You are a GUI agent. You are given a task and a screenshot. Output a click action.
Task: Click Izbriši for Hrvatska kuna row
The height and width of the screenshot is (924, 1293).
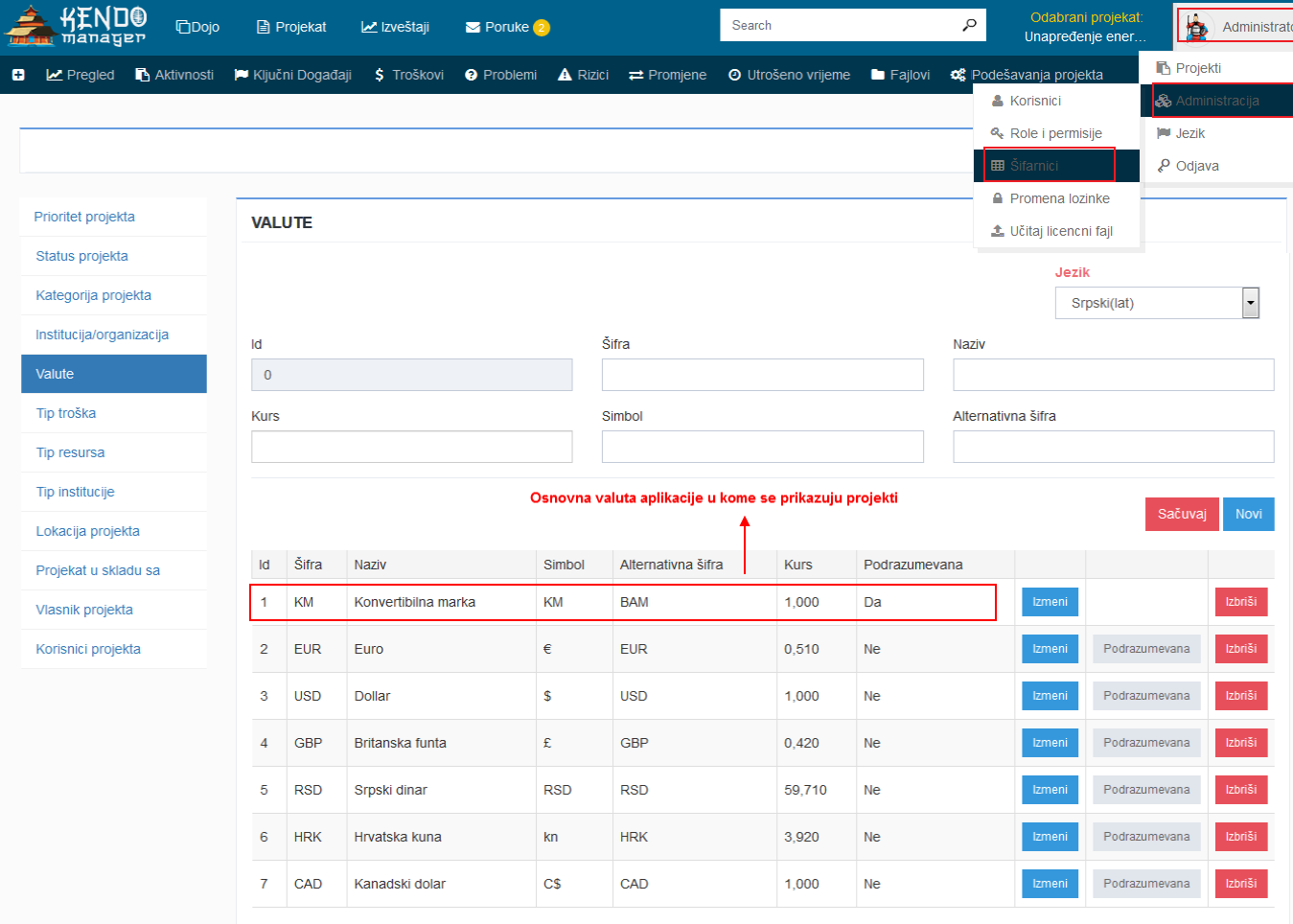(x=1241, y=837)
